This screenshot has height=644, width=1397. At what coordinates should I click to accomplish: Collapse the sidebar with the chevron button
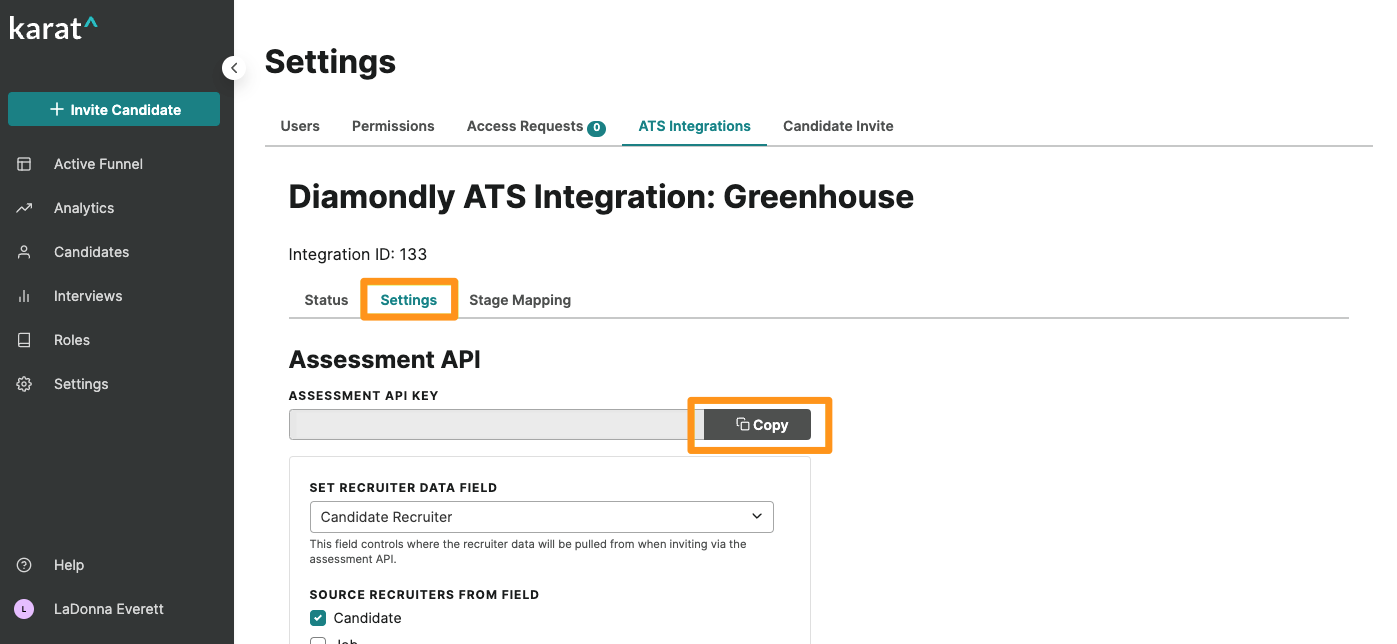pyautogui.click(x=234, y=68)
